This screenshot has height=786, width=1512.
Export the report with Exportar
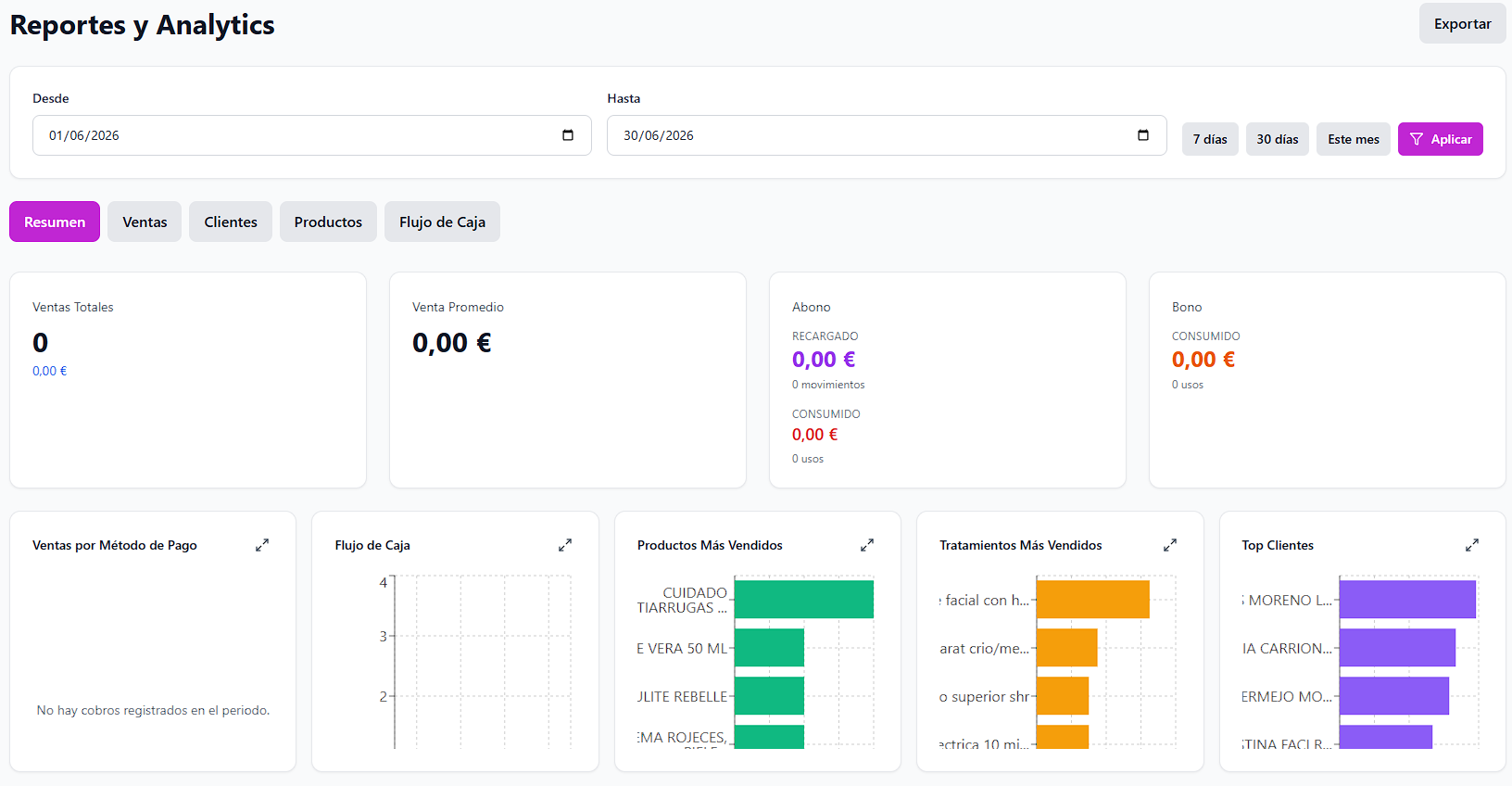pos(1463,23)
